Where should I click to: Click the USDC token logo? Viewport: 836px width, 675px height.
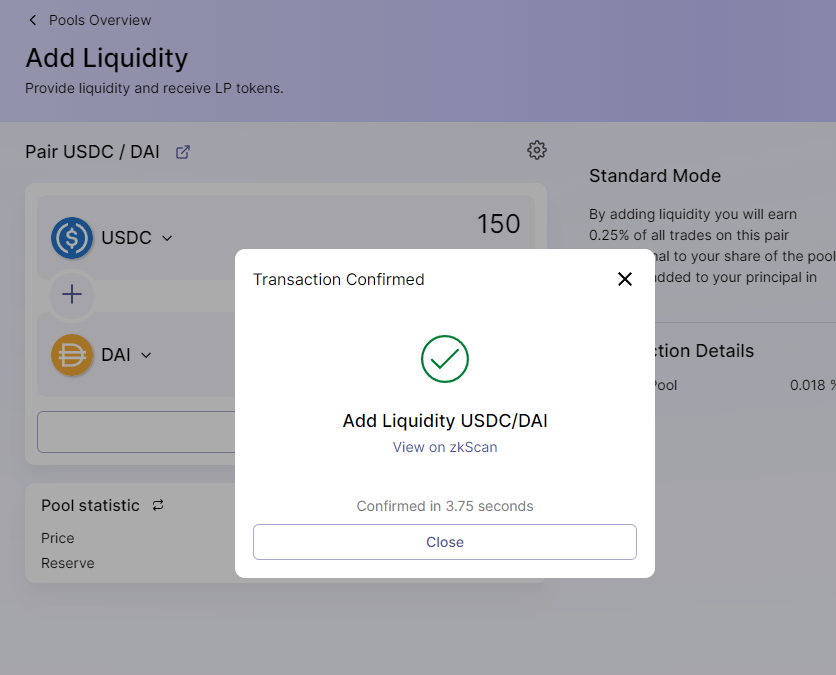[72, 238]
